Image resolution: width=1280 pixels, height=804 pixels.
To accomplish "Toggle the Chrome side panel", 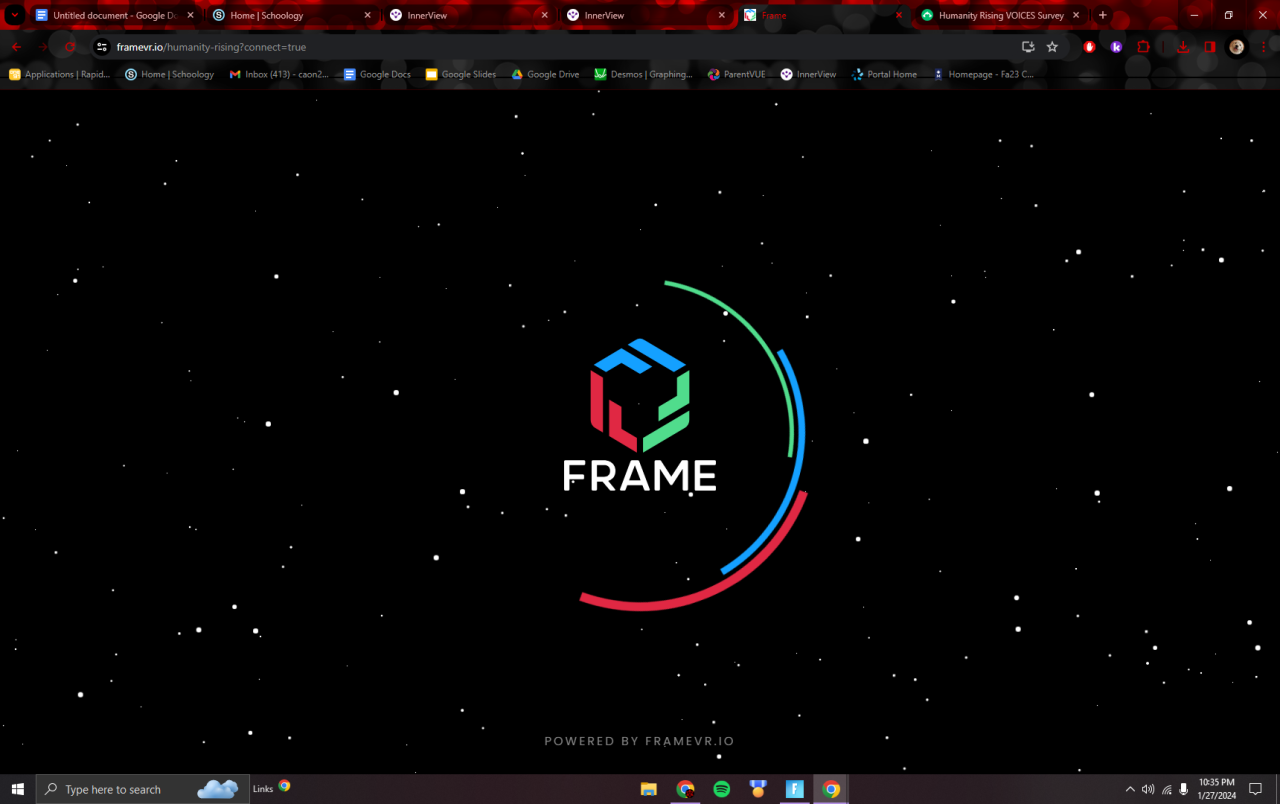I will point(1209,47).
